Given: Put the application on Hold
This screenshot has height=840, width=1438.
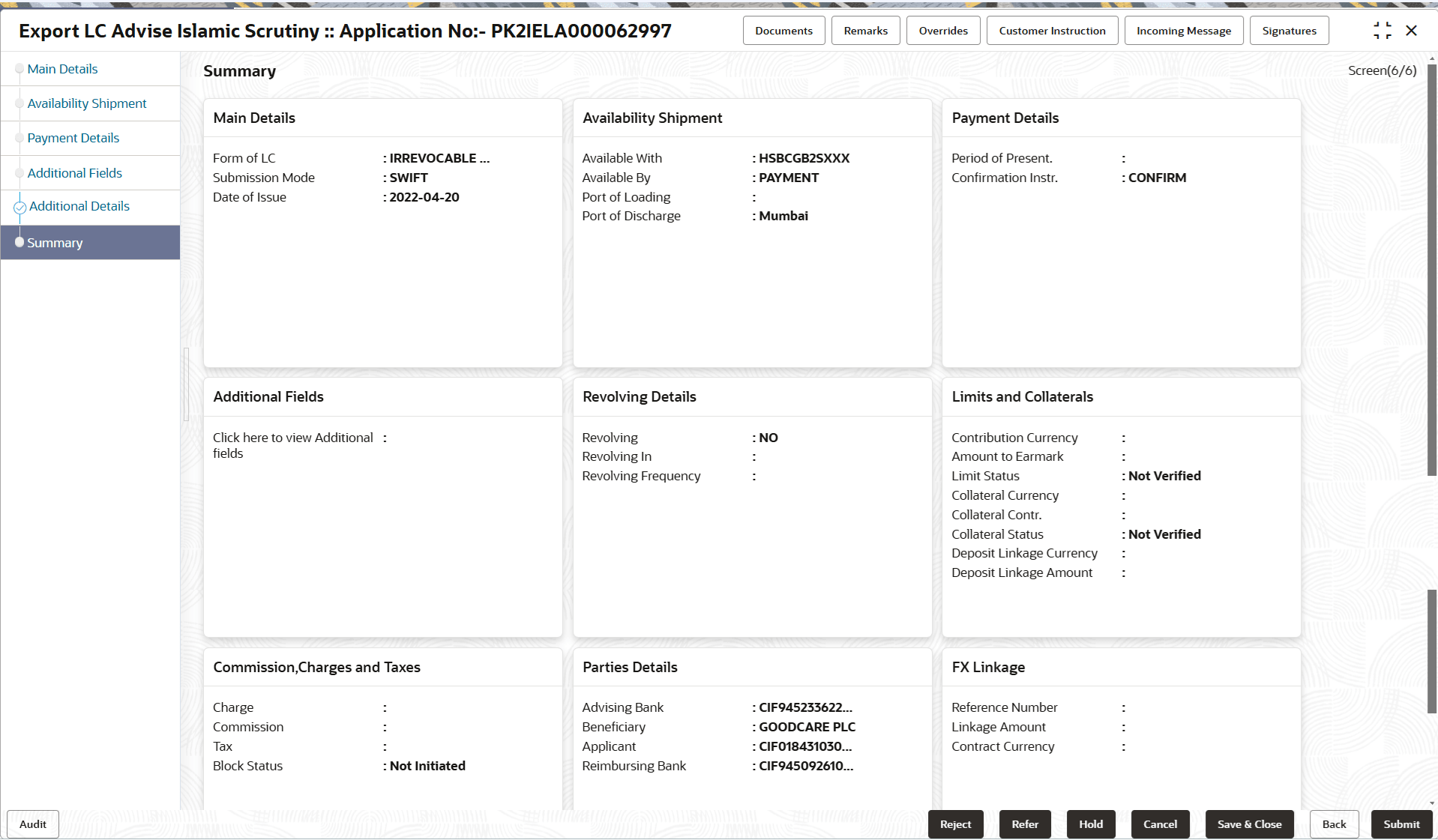Looking at the screenshot, I should 1090,824.
